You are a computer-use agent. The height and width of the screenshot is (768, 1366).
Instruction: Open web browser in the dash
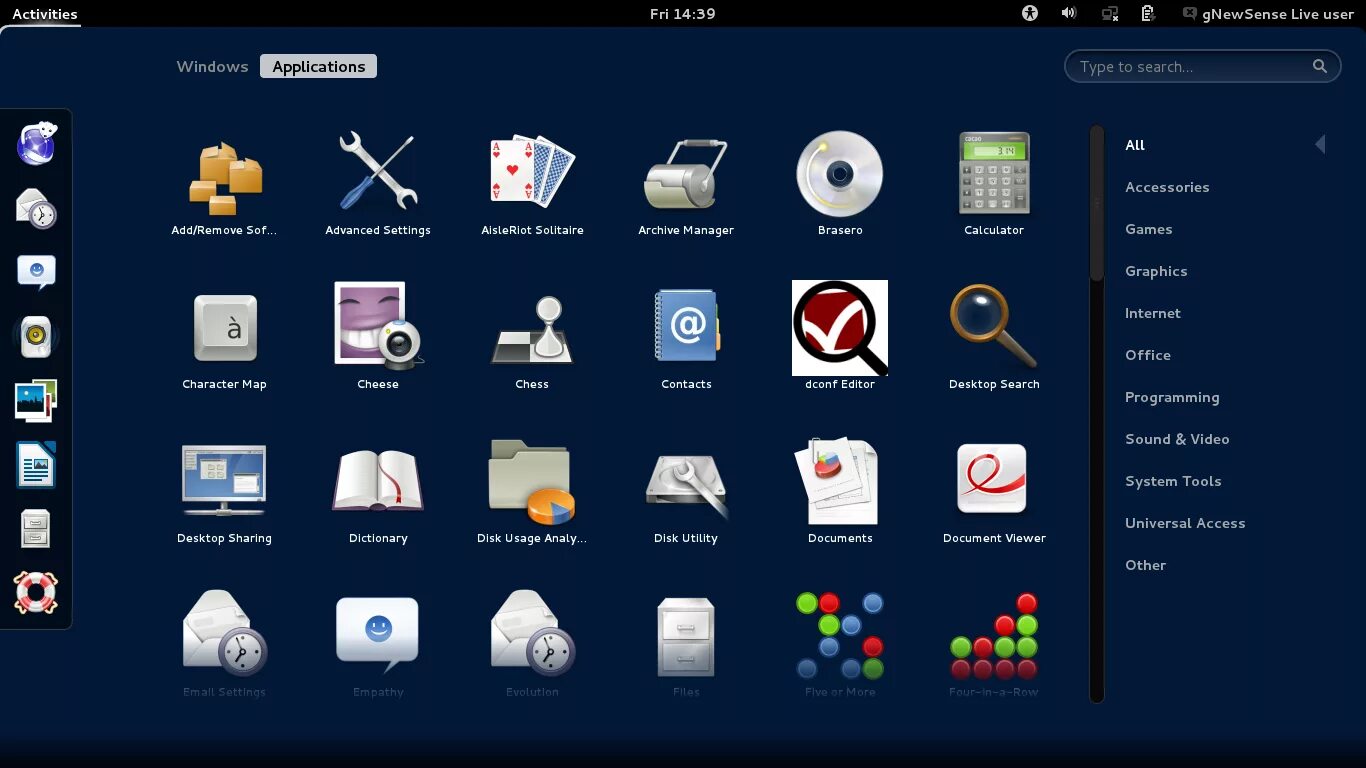click(36, 143)
